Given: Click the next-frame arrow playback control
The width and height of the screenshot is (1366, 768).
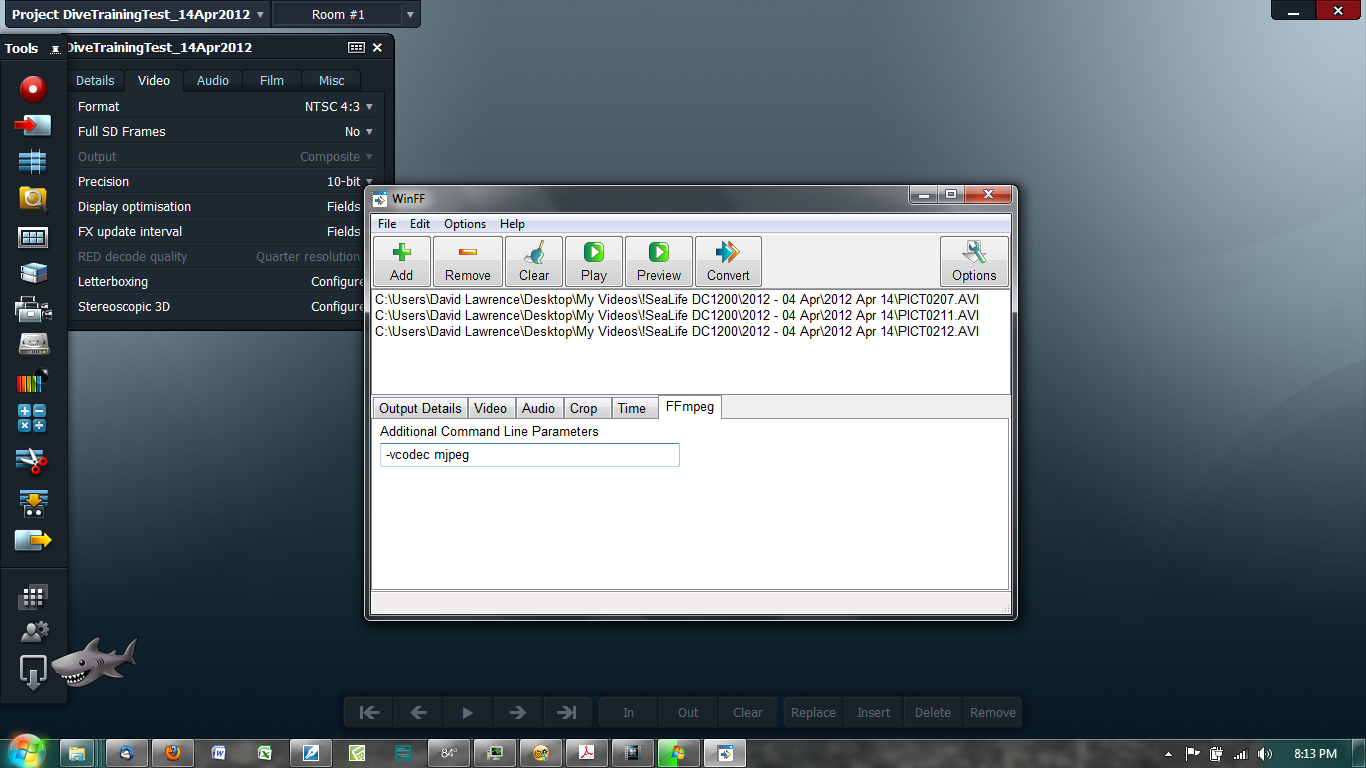Looking at the screenshot, I should tap(518, 712).
